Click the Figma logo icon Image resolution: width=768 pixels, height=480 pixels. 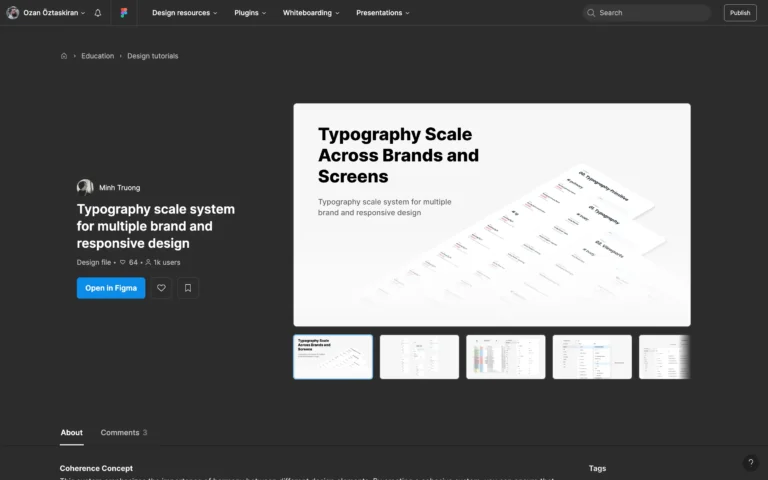click(122, 13)
